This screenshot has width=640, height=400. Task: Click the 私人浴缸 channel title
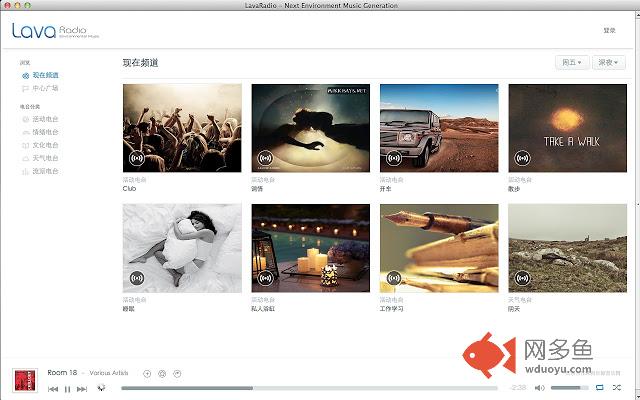click(263, 309)
